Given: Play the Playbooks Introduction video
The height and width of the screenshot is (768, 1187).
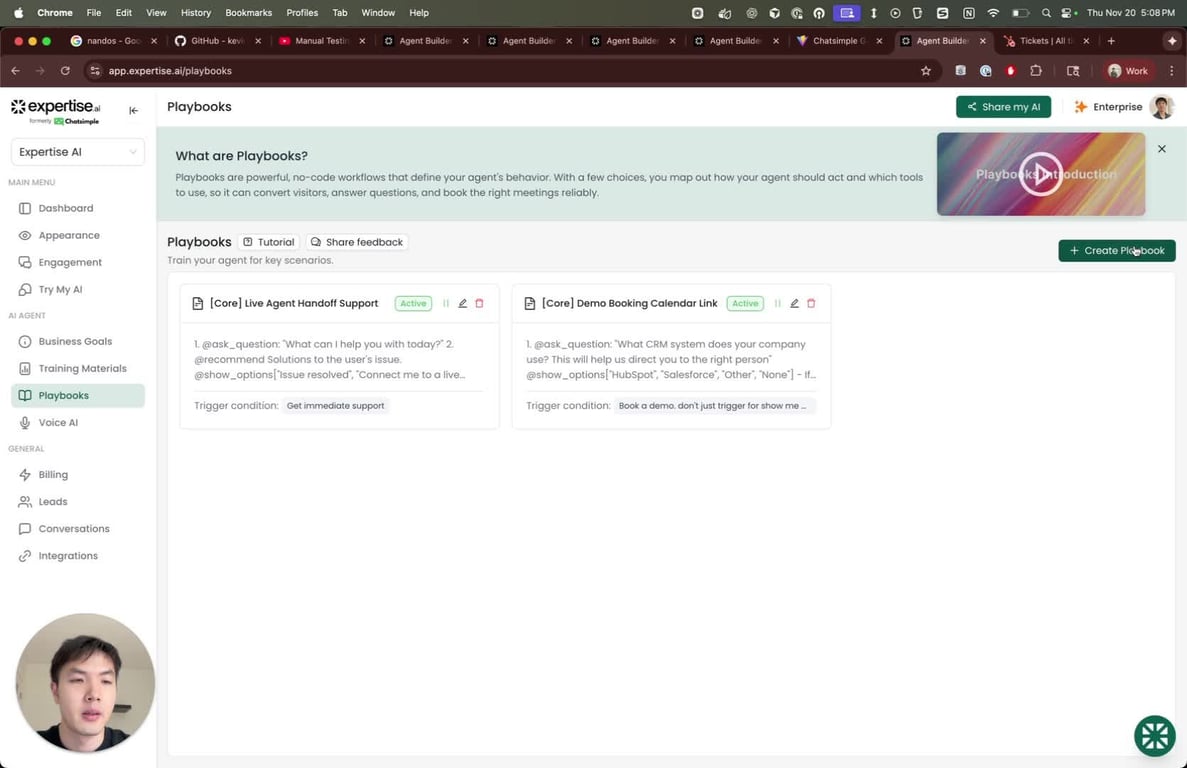Looking at the screenshot, I should (x=1041, y=174).
